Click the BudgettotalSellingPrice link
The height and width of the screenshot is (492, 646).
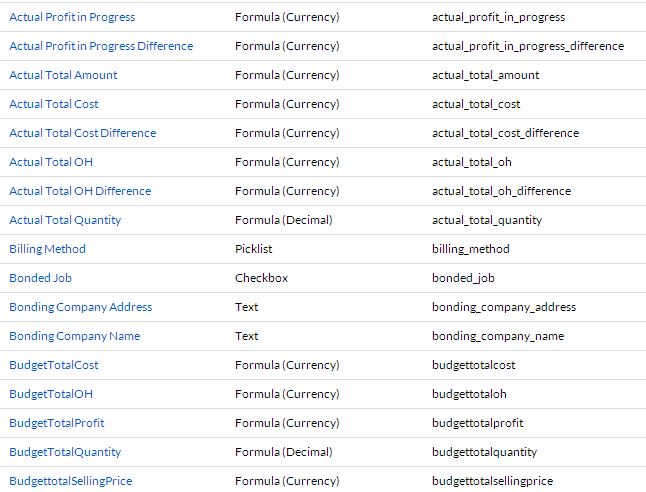point(70,481)
